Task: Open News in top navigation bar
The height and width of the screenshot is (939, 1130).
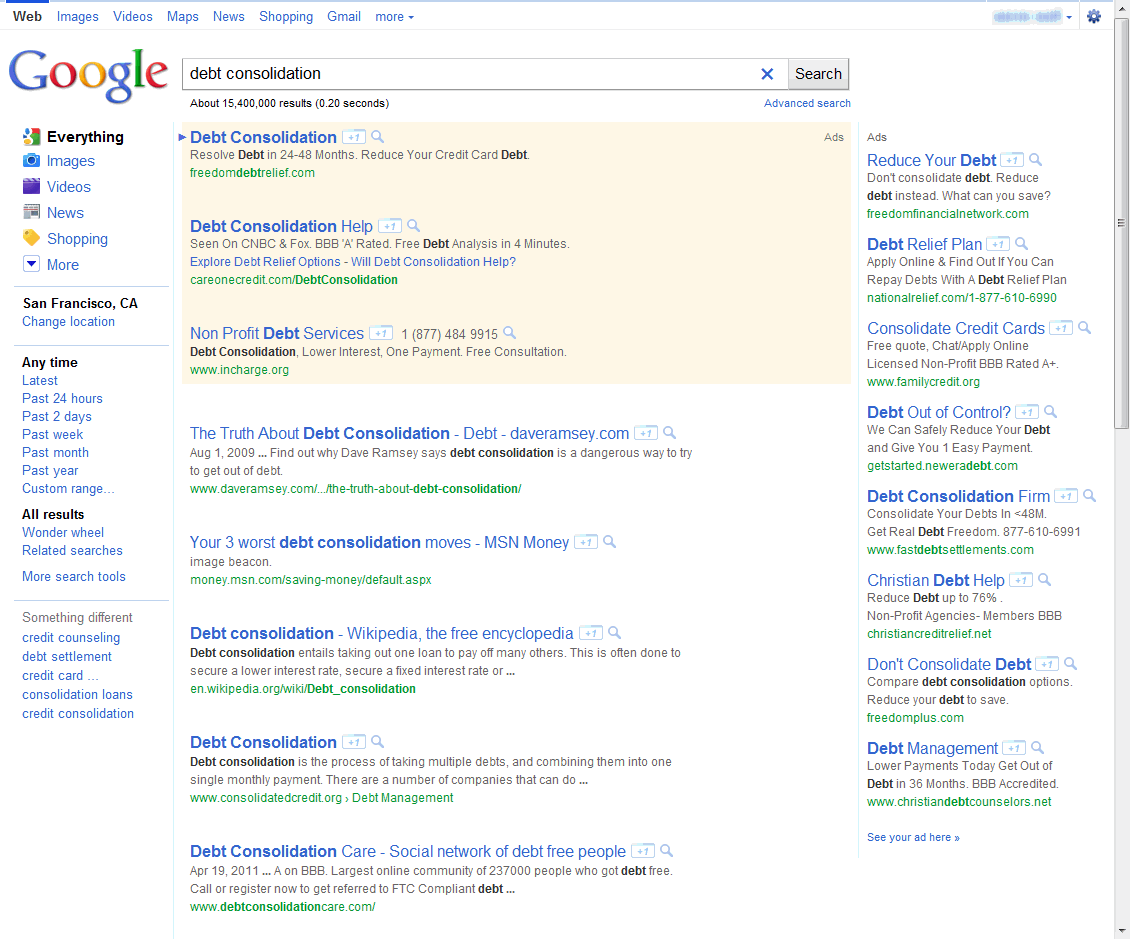Action: tap(228, 17)
